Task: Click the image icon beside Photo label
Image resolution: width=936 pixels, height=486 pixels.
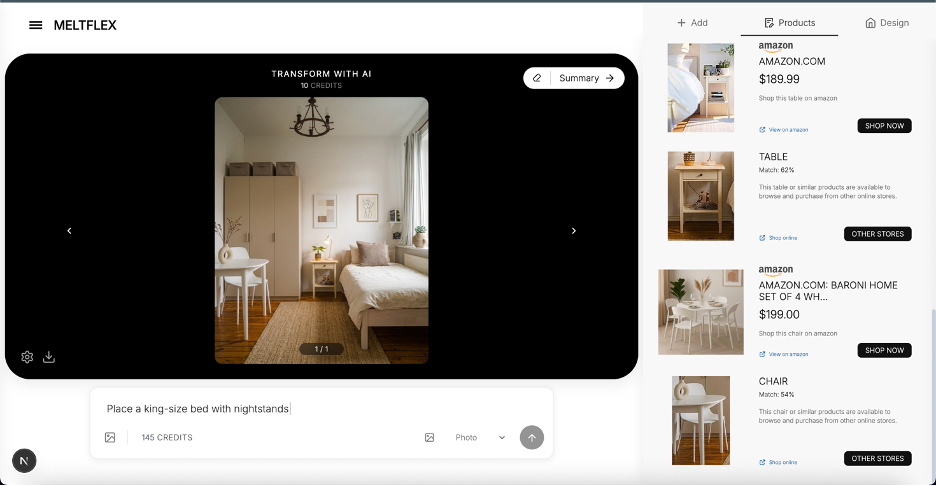Action: click(429, 437)
